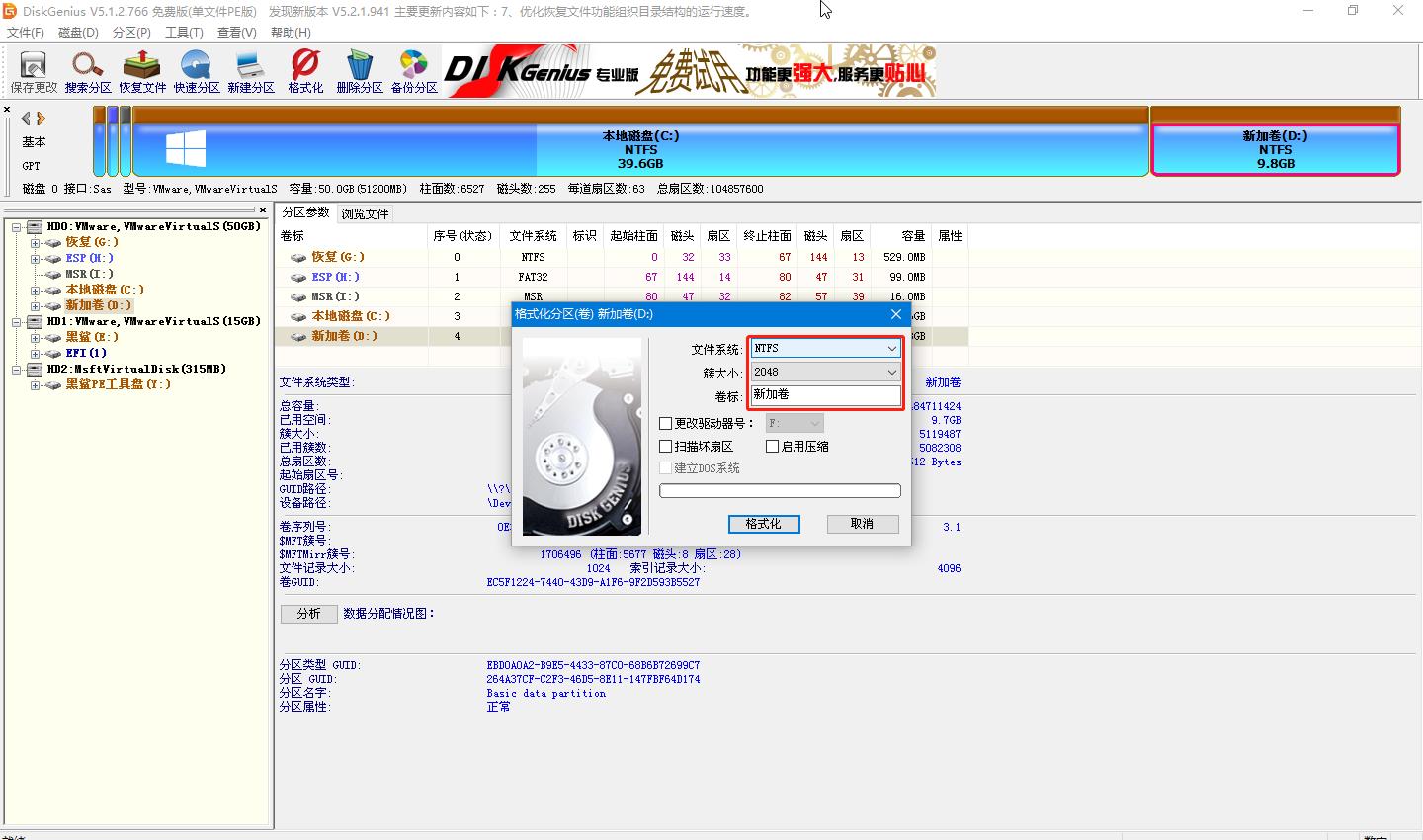The height and width of the screenshot is (840, 1423).
Task: Open the 分区(P) menu
Action: coord(131,33)
